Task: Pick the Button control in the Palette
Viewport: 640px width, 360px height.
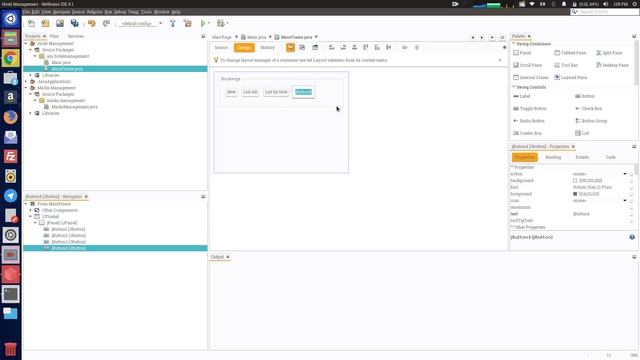Action: coord(584,96)
